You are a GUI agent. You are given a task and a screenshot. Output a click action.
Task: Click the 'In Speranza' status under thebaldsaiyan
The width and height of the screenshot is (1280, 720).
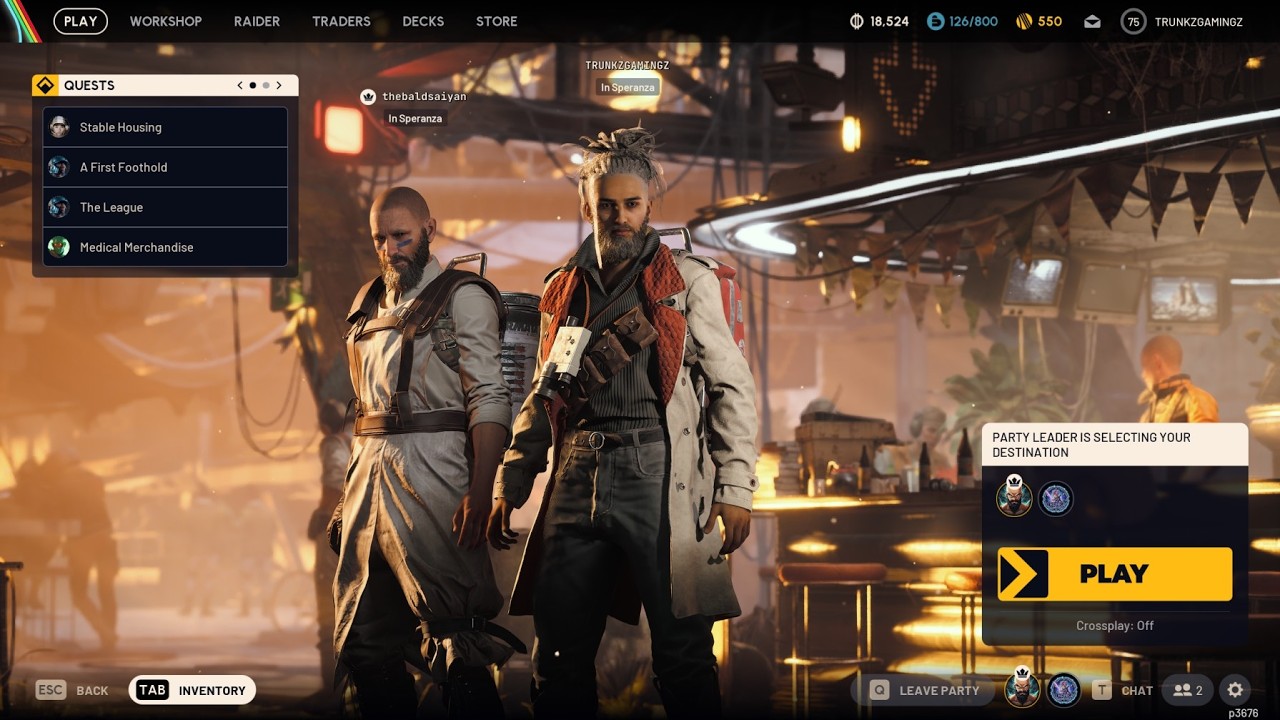tap(415, 118)
